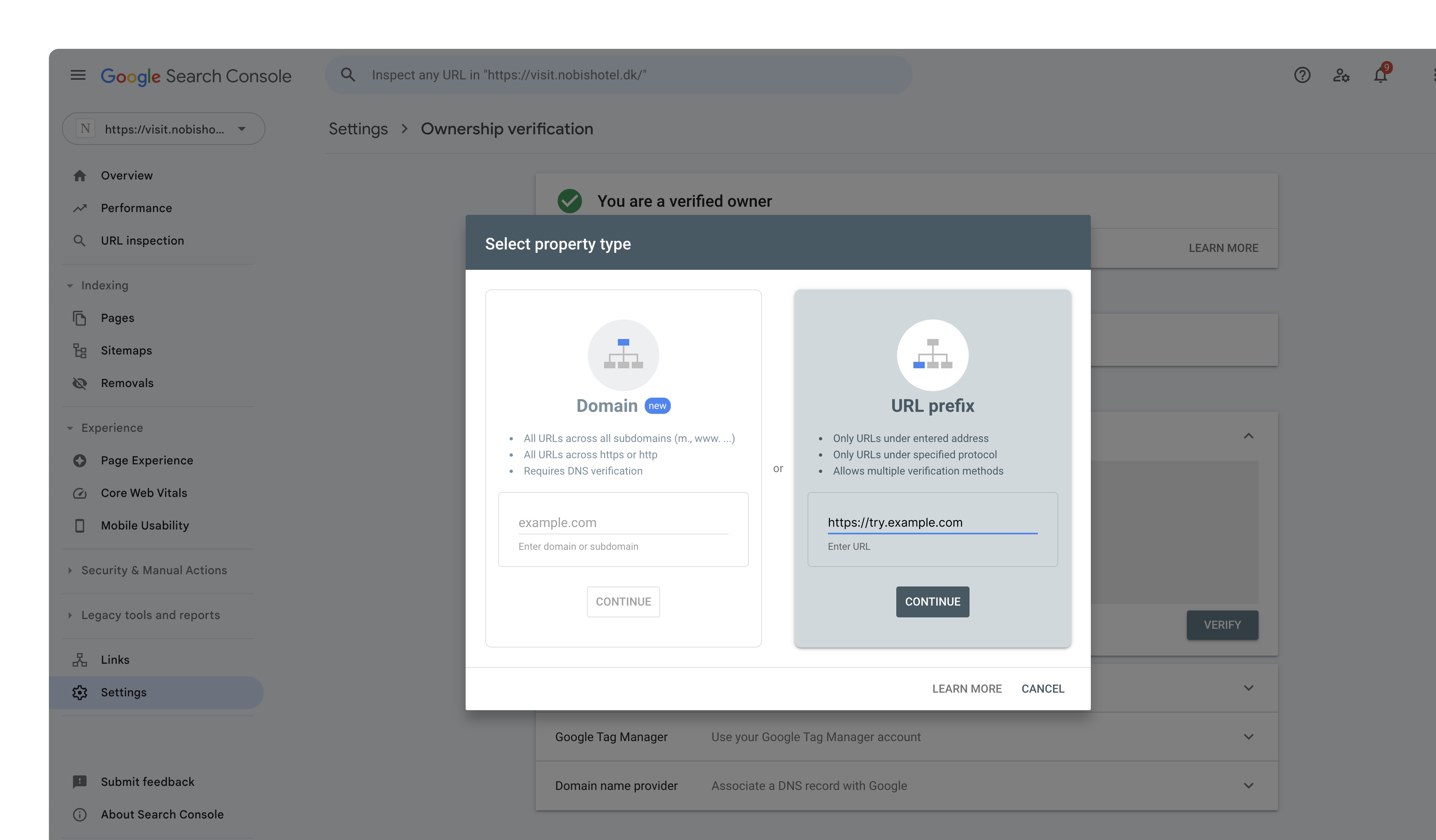Collapse the Experience section

[x=70, y=428]
